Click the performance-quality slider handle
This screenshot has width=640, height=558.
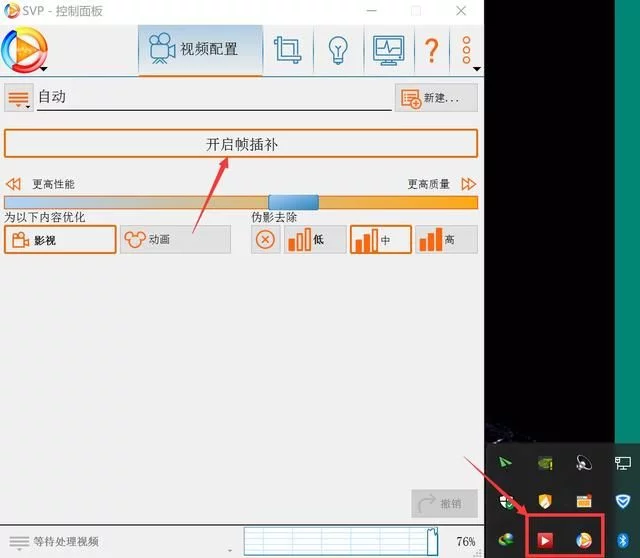(293, 202)
